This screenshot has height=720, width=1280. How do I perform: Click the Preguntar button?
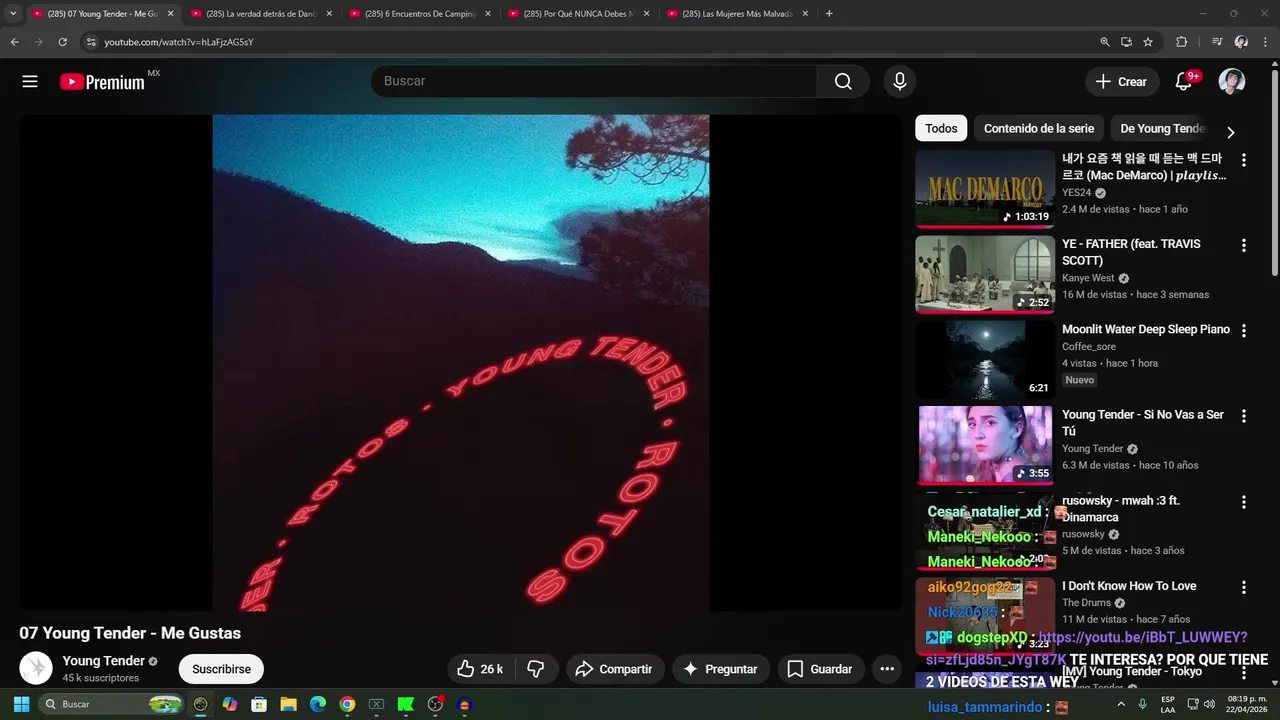(x=720, y=669)
